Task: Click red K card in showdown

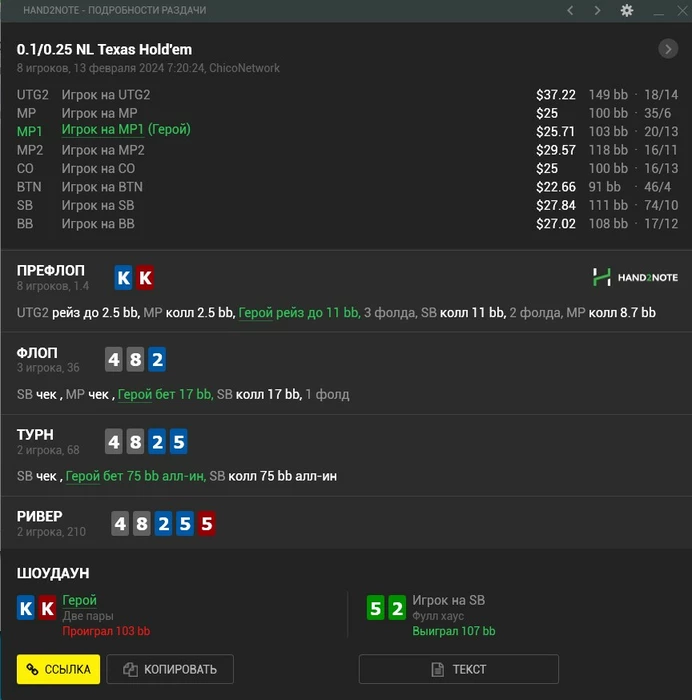Action: [47, 608]
